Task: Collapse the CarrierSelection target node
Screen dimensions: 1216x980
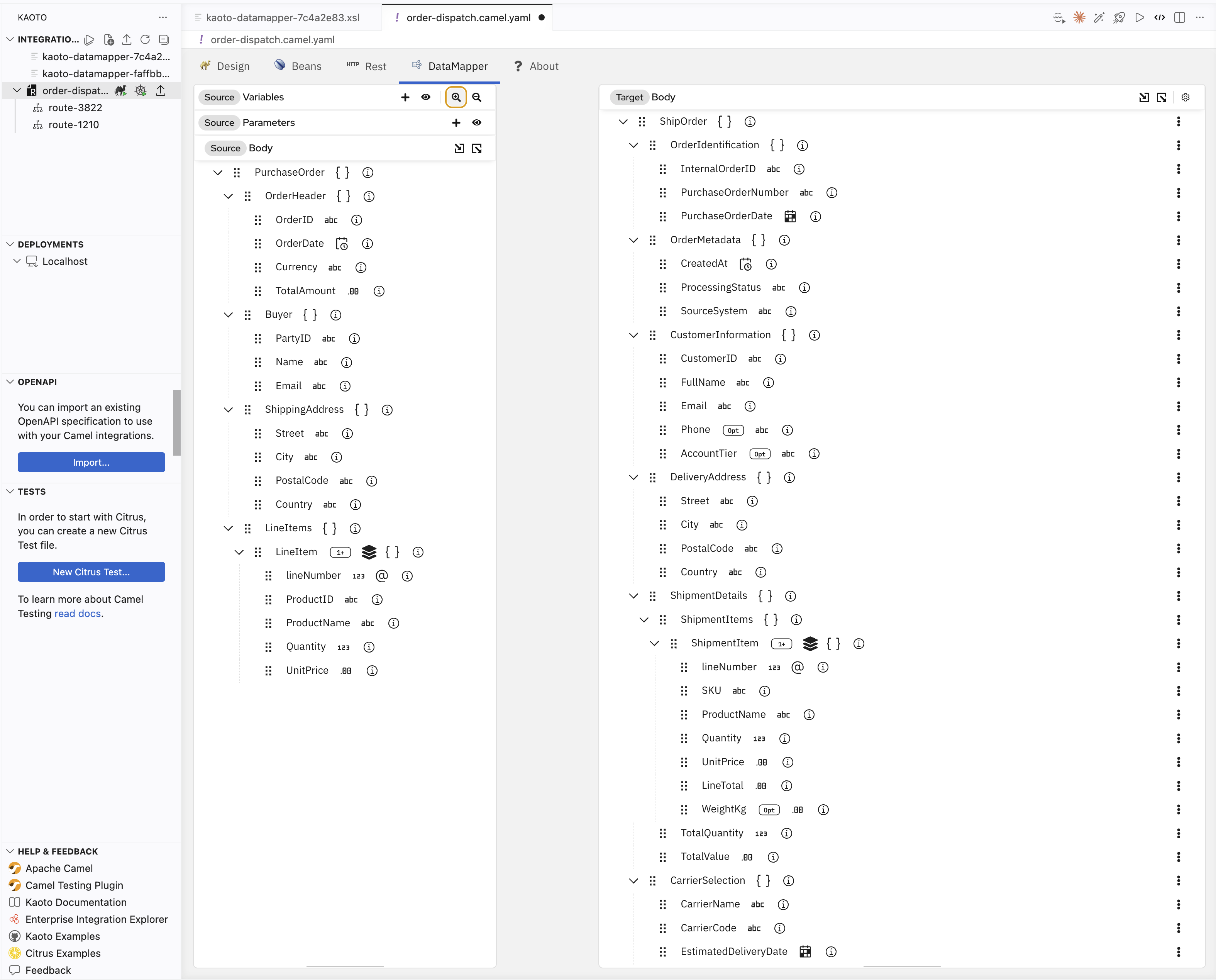Action: (x=633, y=880)
